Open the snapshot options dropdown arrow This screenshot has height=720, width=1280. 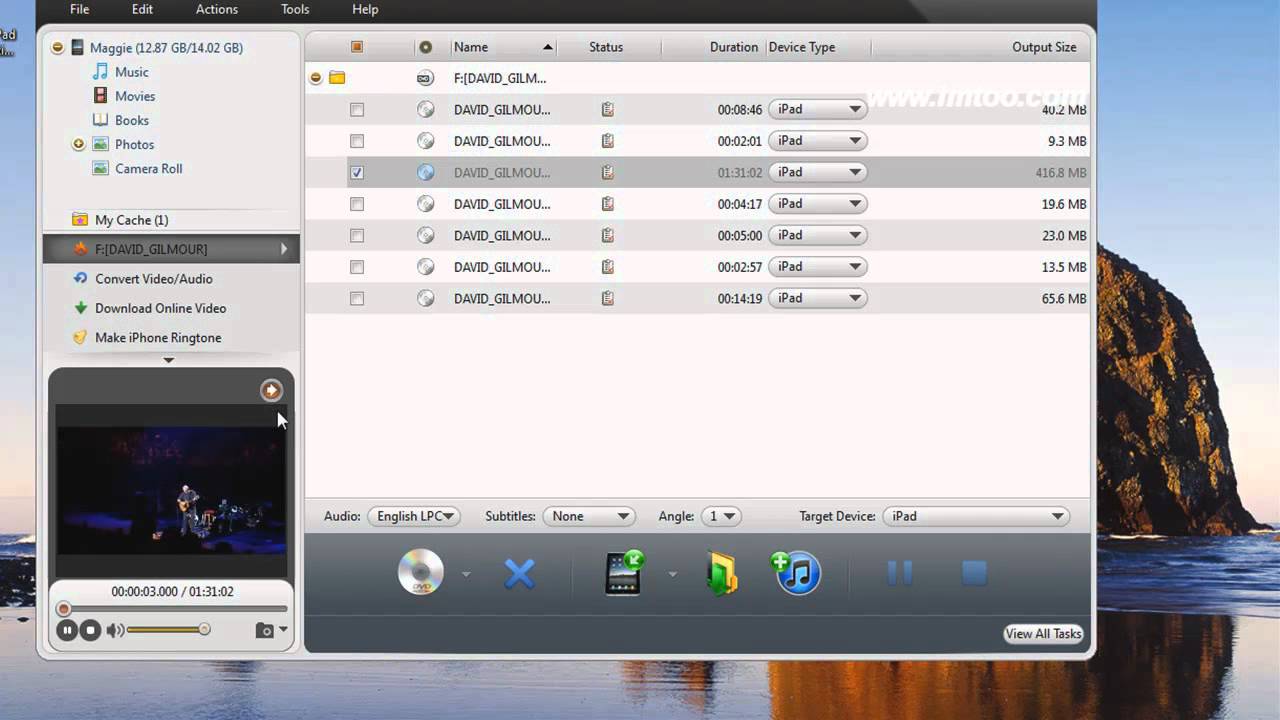click(x=283, y=630)
